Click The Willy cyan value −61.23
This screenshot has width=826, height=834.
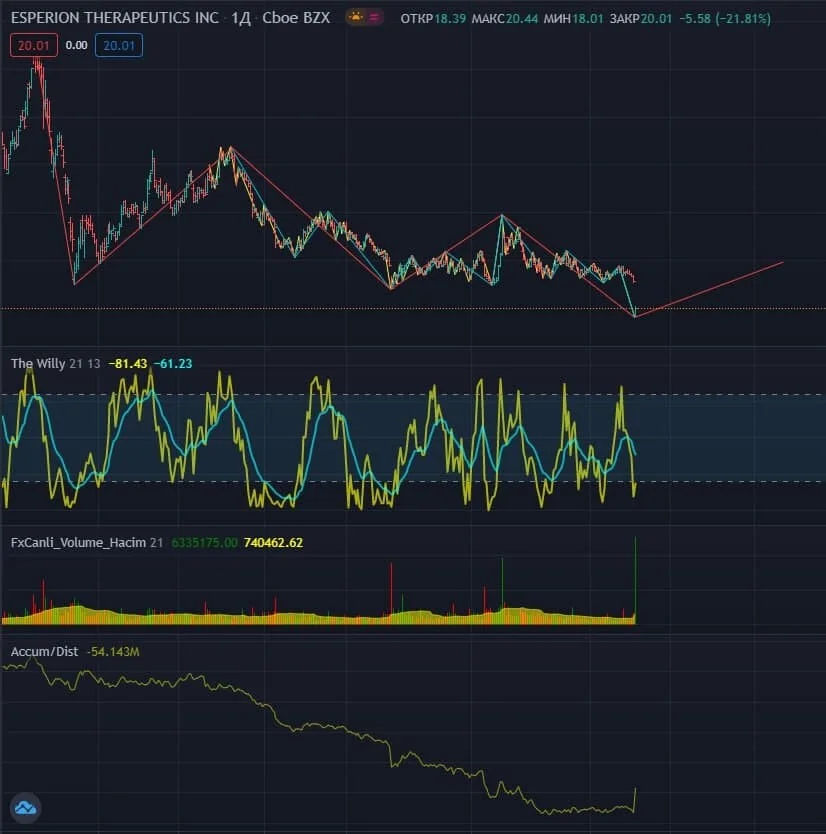click(173, 364)
